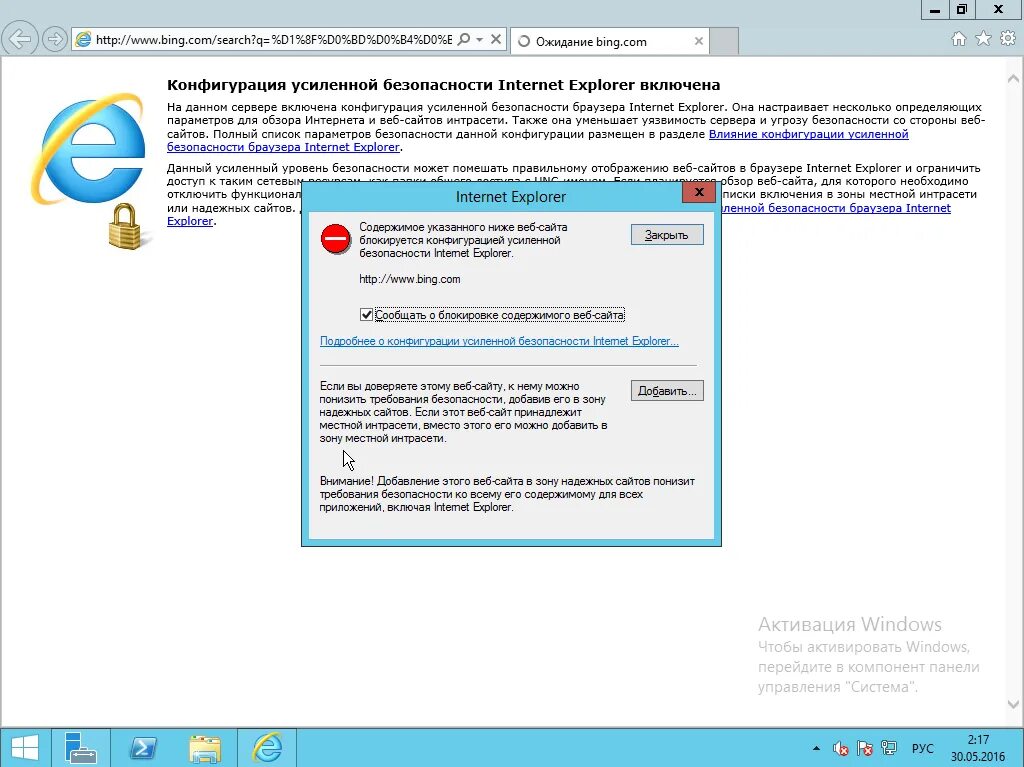Image resolution: width=1024 pixels, height=767 pixels.
Task: Open the clock showing 2:17
Action: coord(978,748)
